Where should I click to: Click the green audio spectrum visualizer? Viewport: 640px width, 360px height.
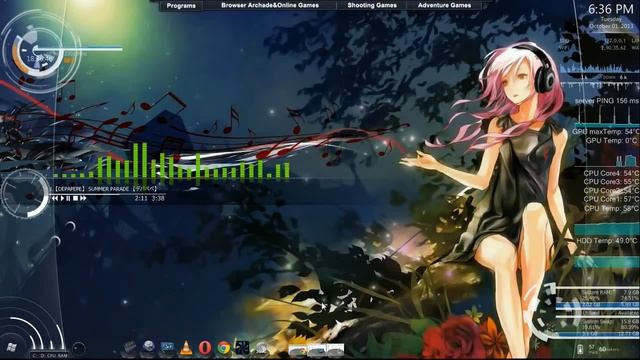tap(171, 162)
